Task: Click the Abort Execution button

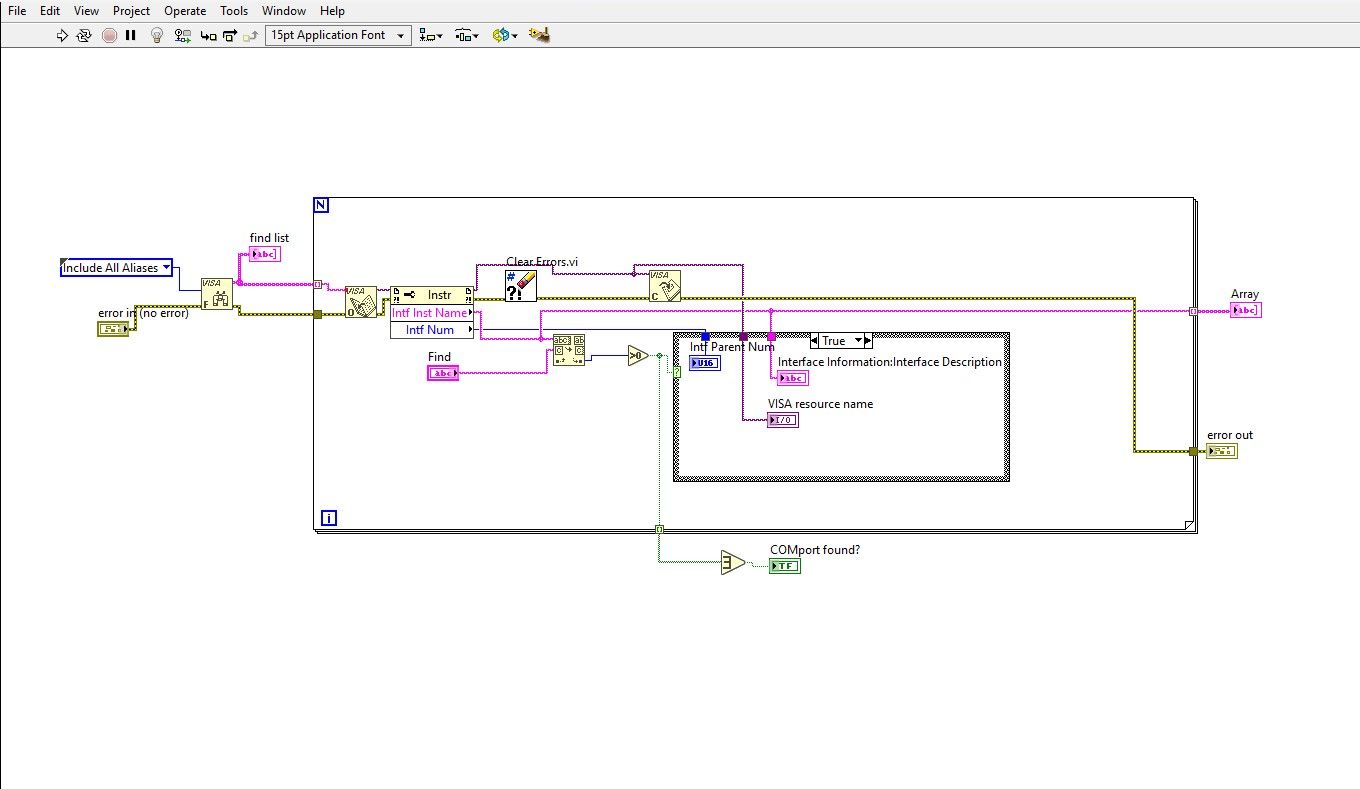Action: (109, 35)
